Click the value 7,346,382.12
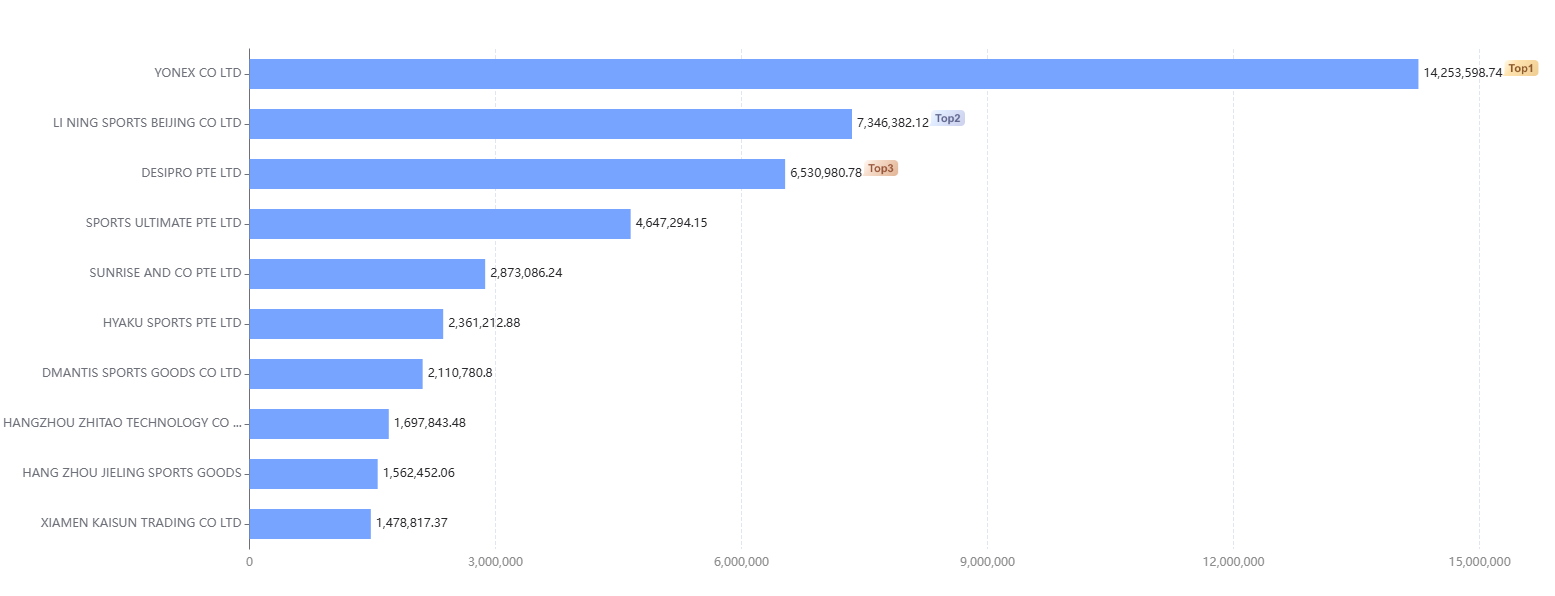1555x596 pixels. coord(893,123)
